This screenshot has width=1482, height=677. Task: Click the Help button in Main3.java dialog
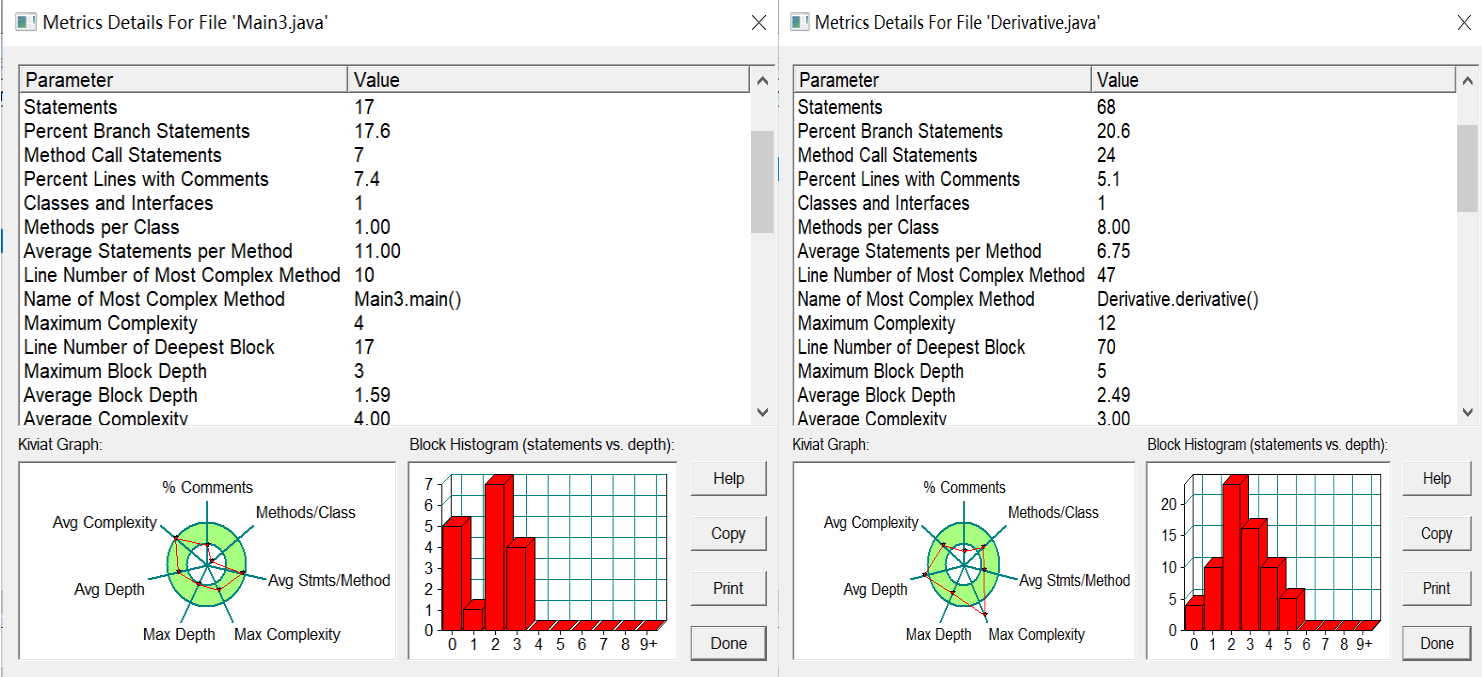pos(728,479)
